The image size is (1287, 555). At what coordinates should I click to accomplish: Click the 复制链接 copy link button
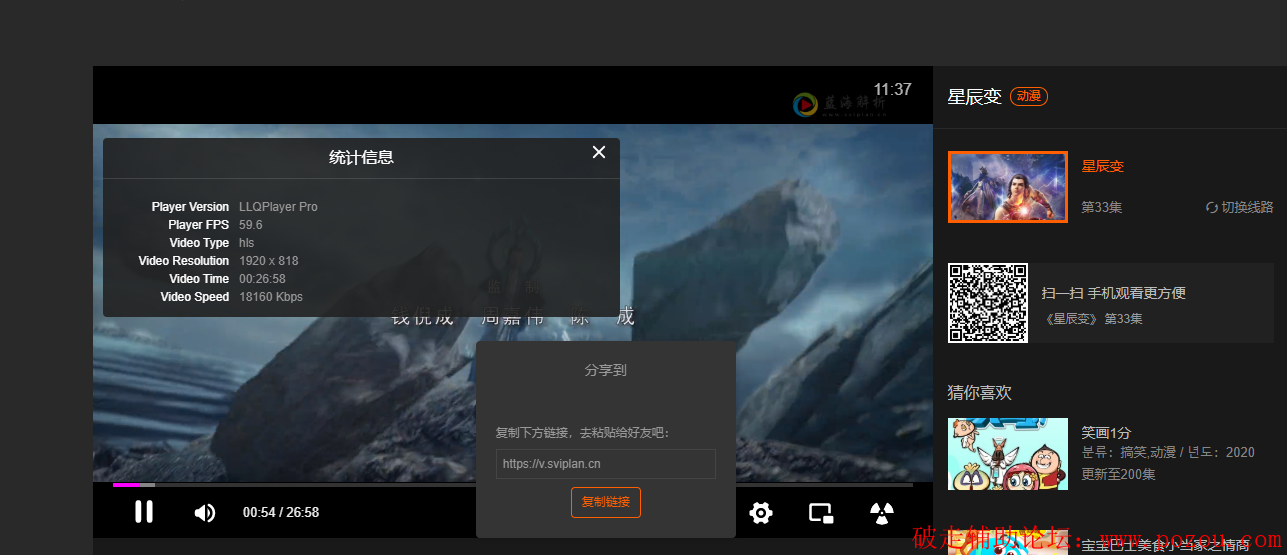605,502
